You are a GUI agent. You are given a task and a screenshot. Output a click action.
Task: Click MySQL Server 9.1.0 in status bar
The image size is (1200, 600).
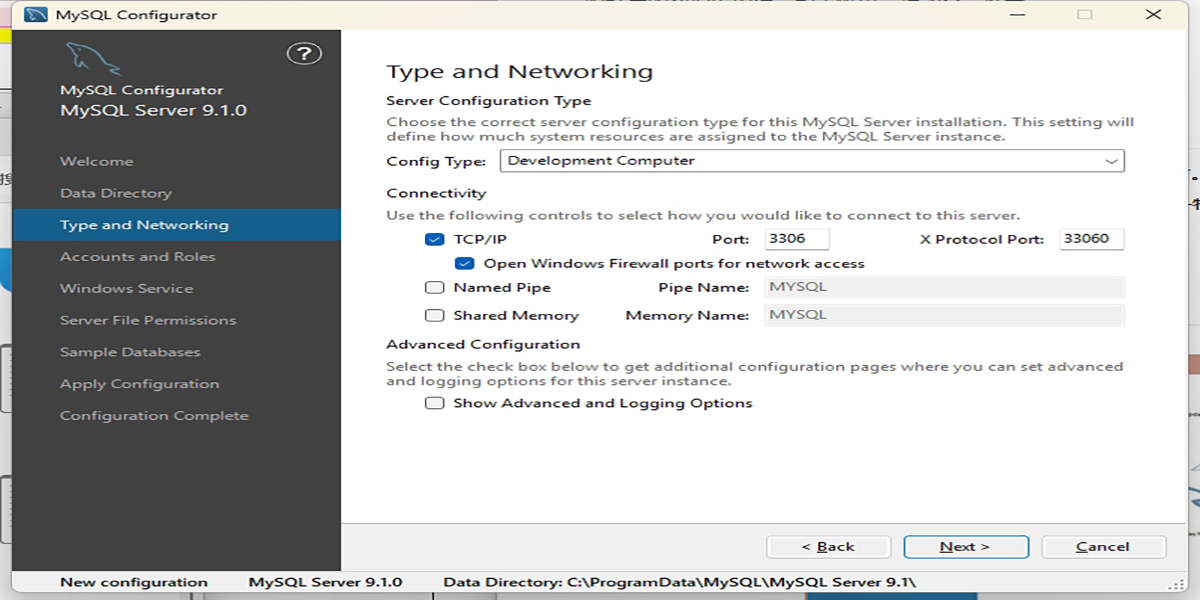[325, 582]
